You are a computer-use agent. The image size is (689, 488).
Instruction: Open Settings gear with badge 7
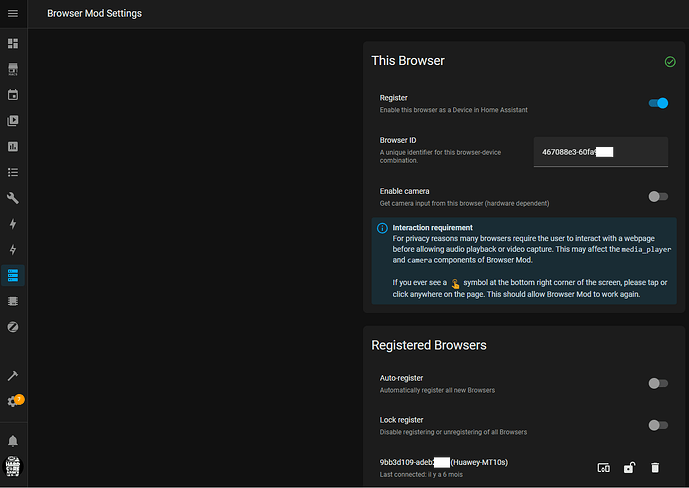click(x=13, y=401)
